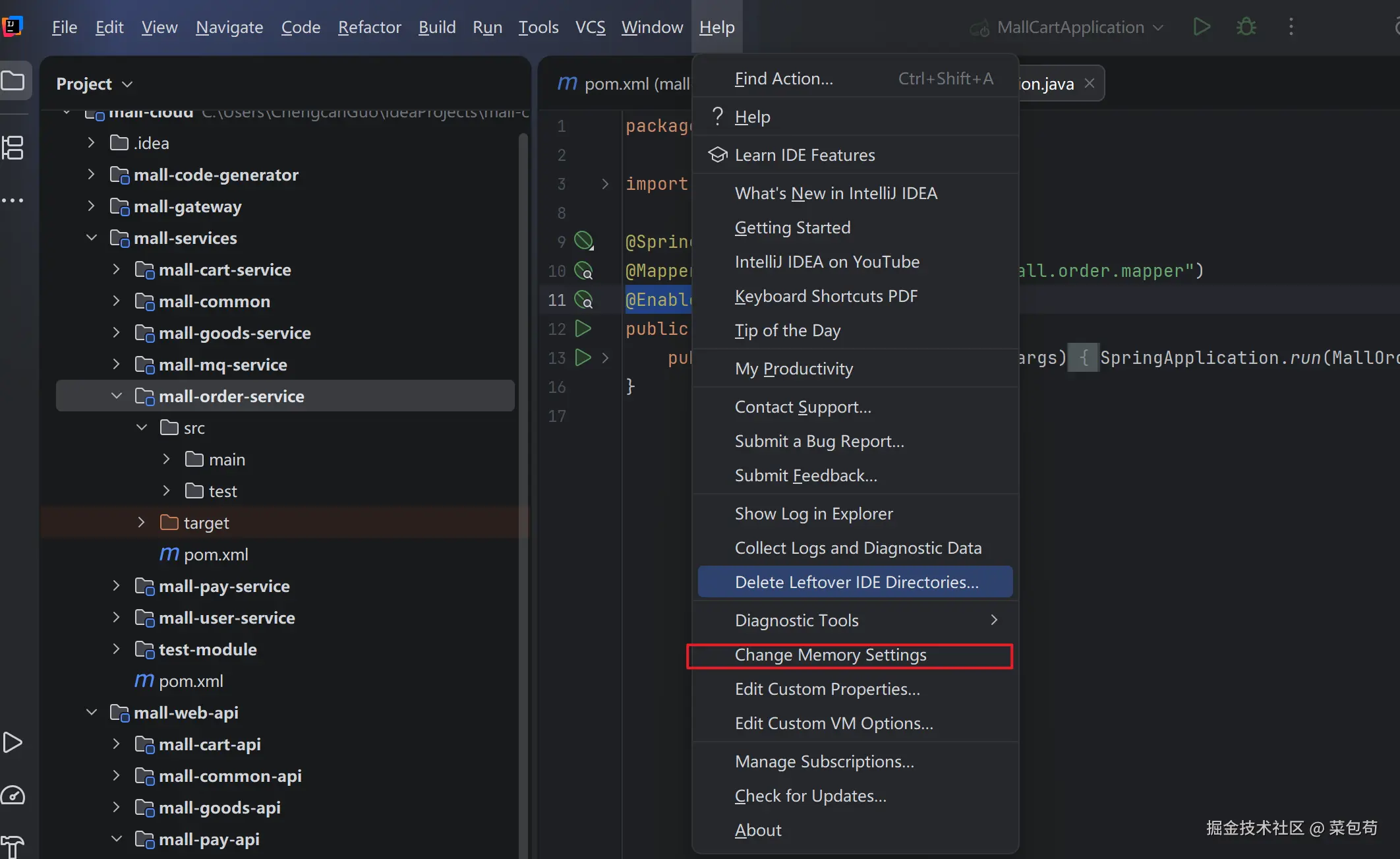Click the Debug bug icon
The width and height of the screenshot is (1400, 859).
1246,27
